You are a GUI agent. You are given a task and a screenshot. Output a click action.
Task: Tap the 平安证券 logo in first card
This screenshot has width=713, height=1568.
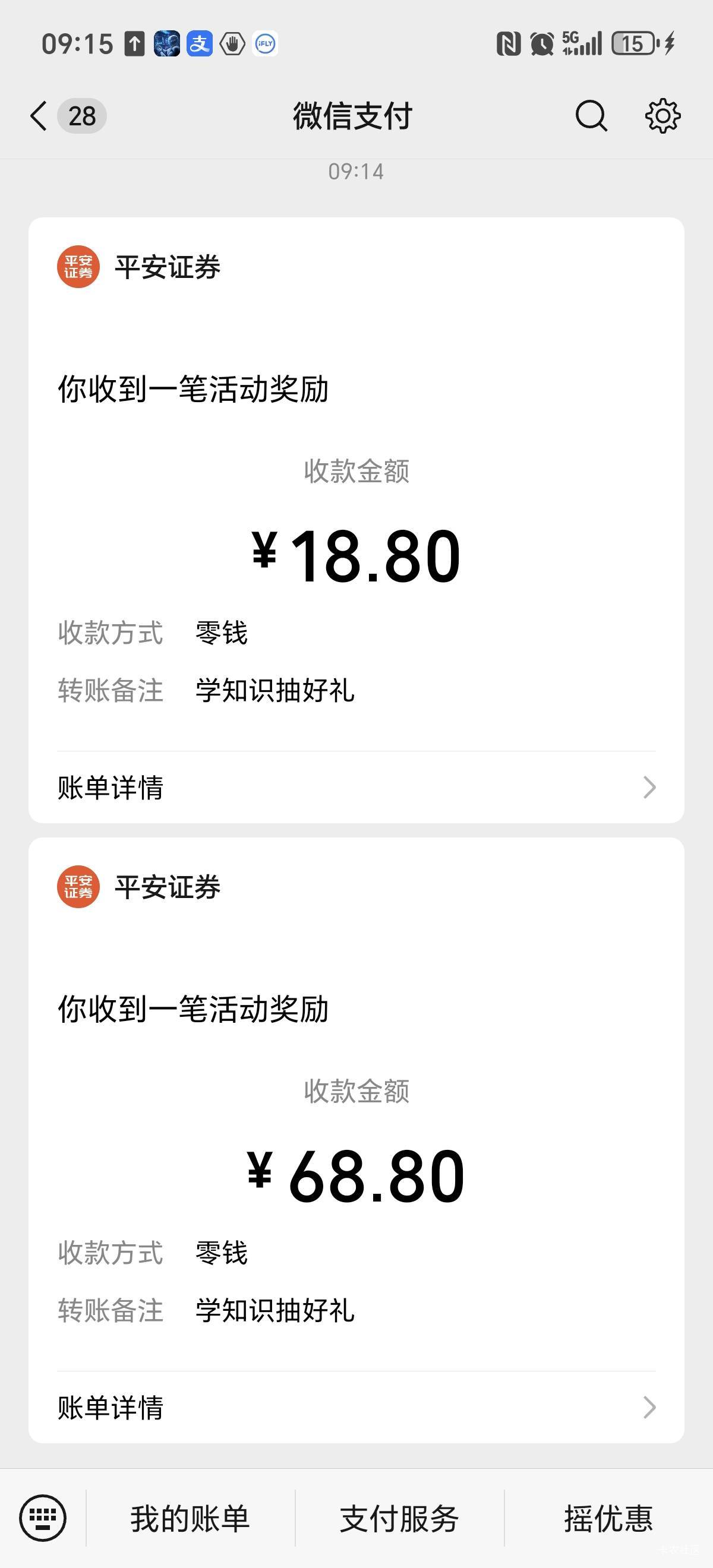pos(78,267)
